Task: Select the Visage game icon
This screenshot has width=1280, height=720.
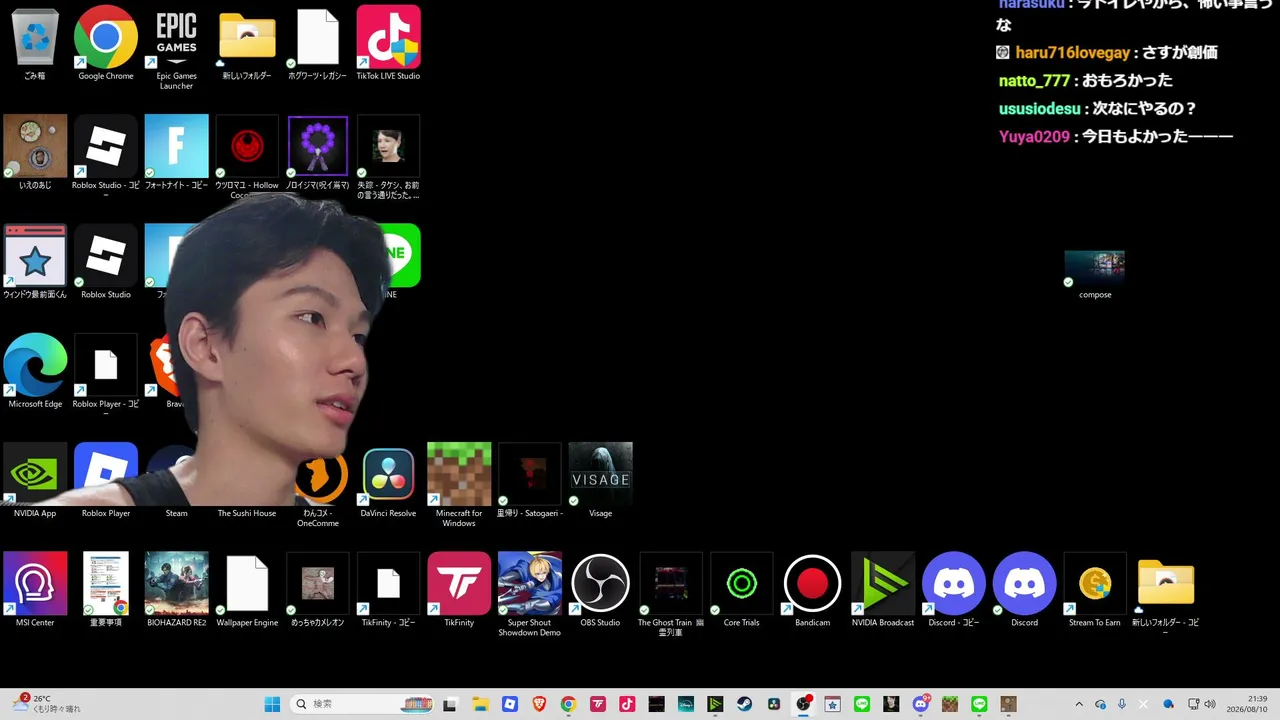Action: 600,480
